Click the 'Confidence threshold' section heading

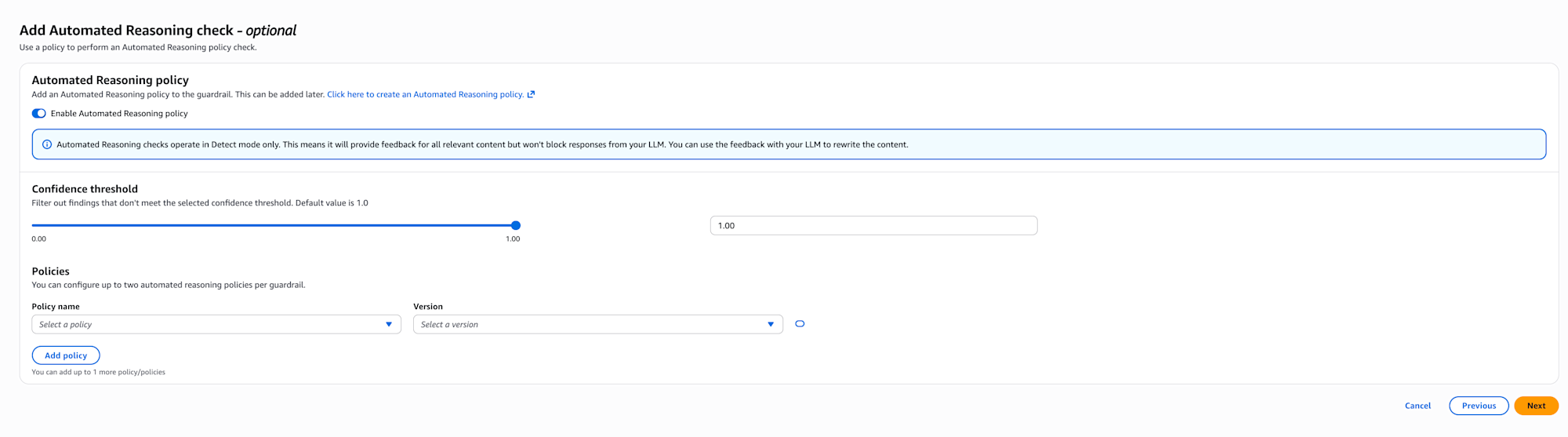coord(85,189)
